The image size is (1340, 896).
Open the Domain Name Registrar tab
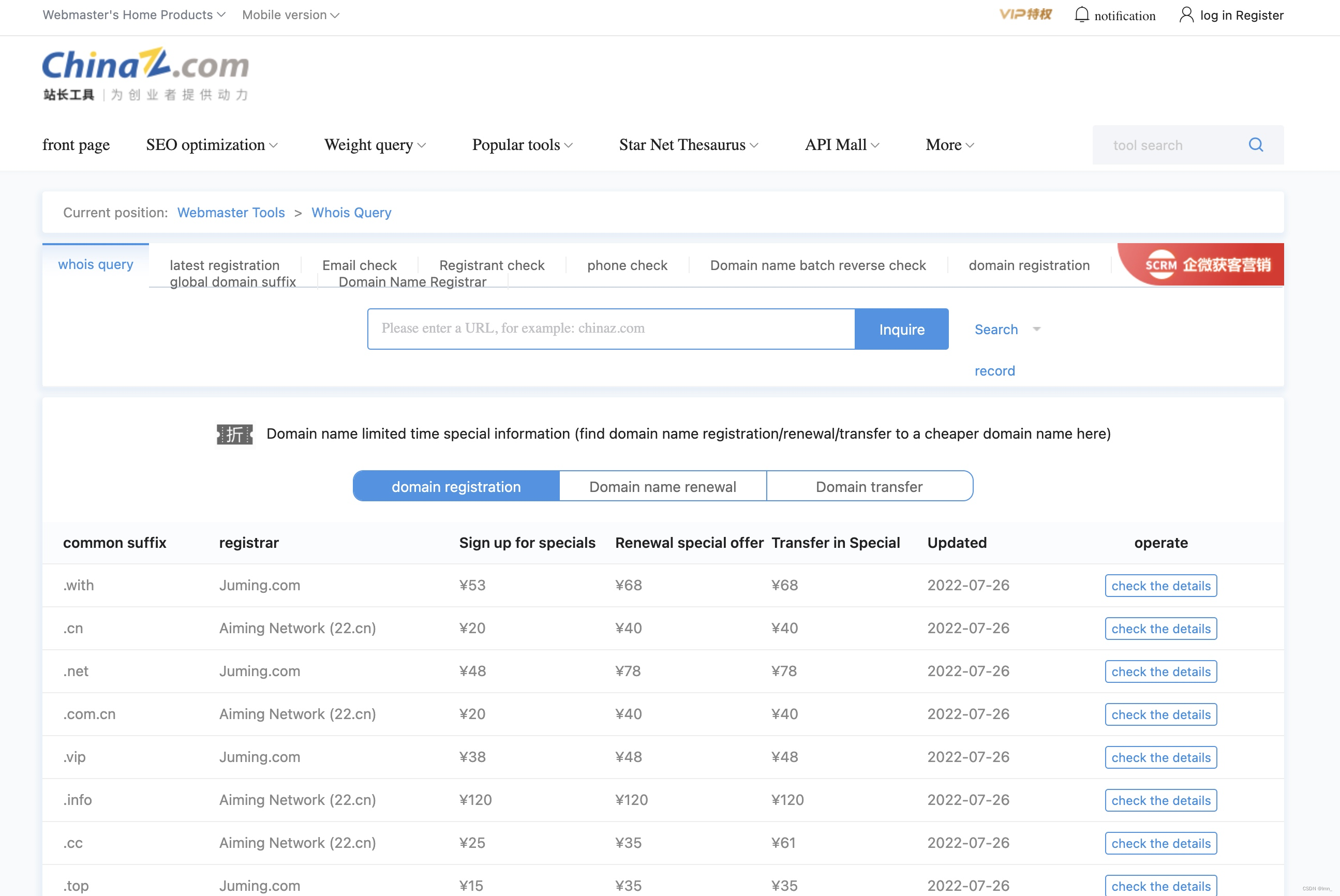(x=412, y=282)
